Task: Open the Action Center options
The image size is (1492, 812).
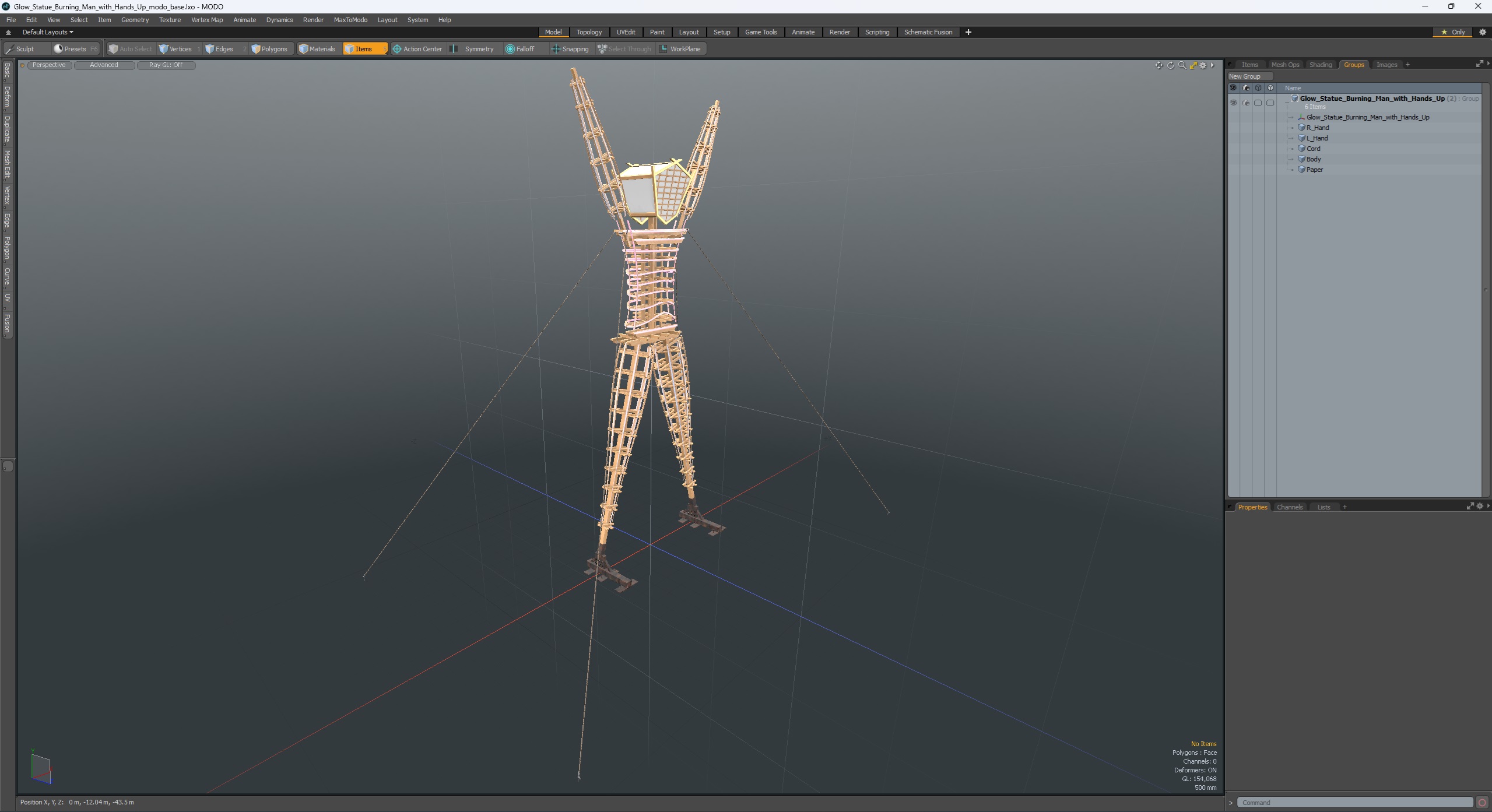Action: (x=417, y=49)
